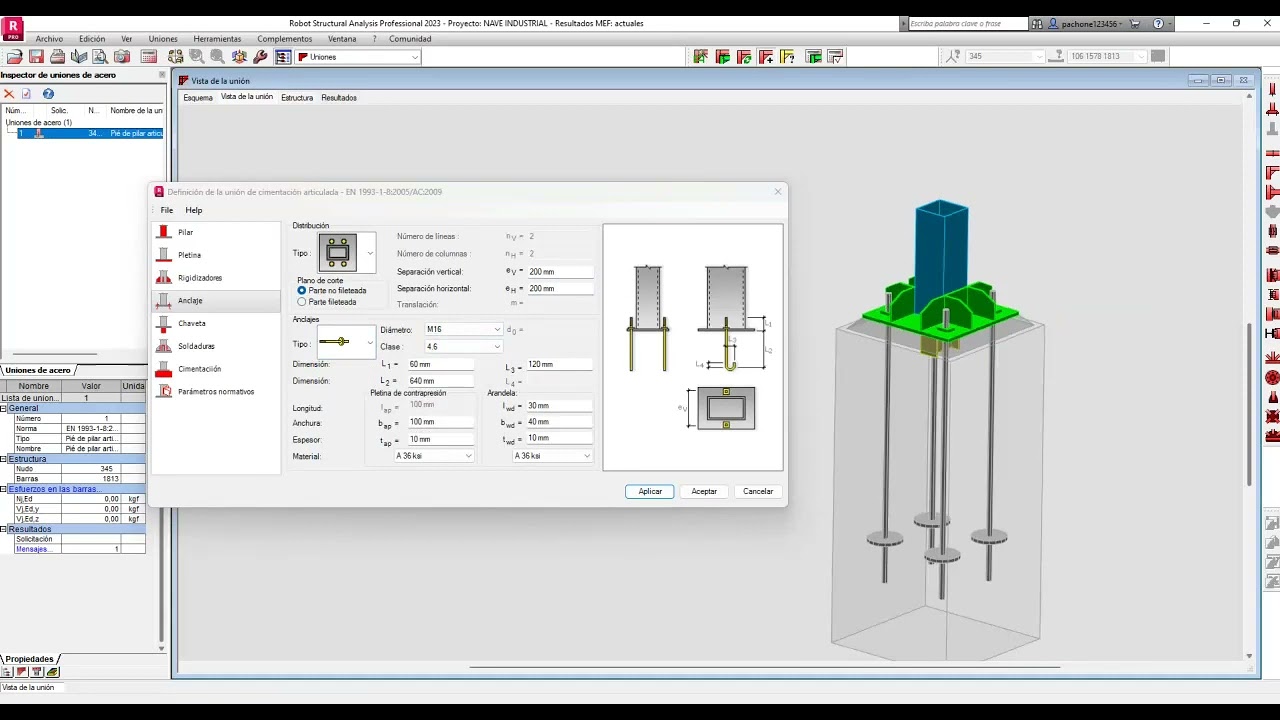Click the print icon in toolbar

click(58, 57)
